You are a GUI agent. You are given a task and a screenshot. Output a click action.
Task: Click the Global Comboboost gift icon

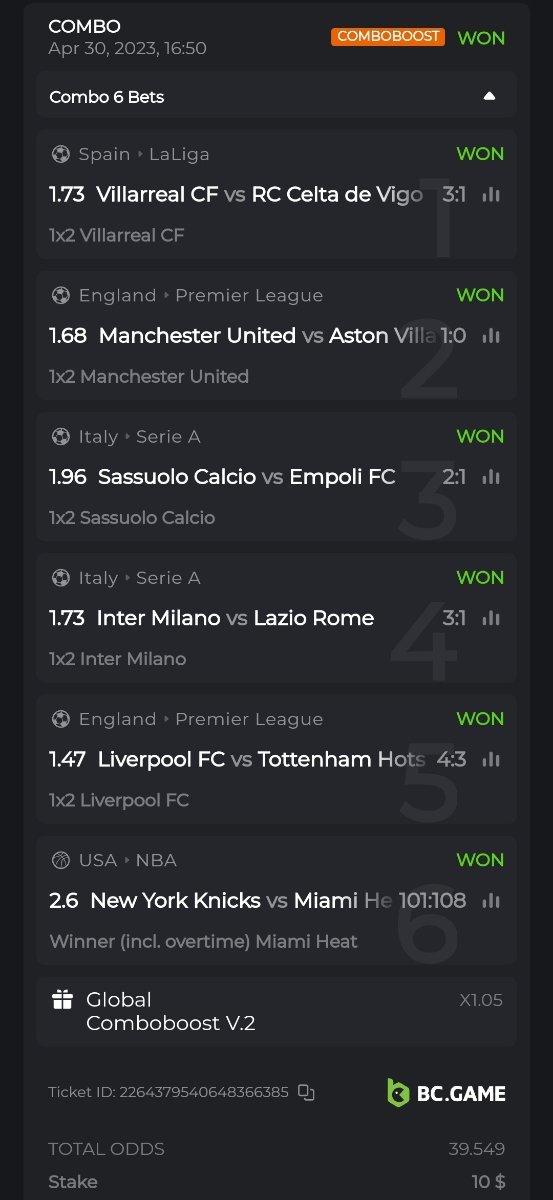(x=63, y=999)
